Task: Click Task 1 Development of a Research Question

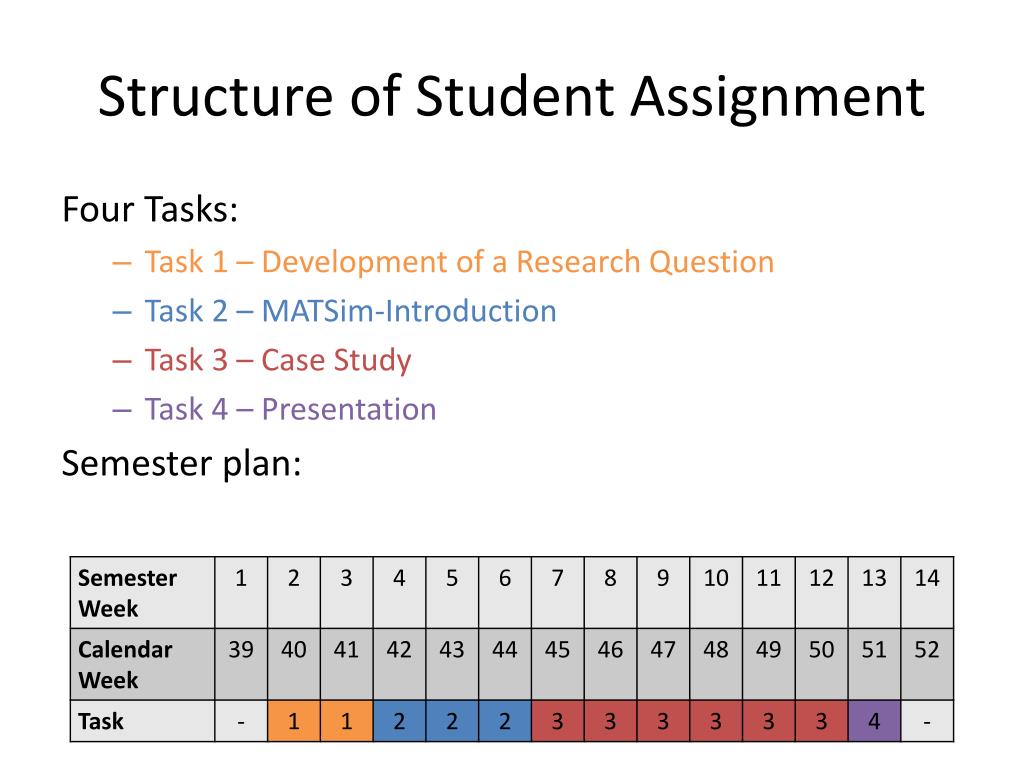Action: click(x=459, y=262)
